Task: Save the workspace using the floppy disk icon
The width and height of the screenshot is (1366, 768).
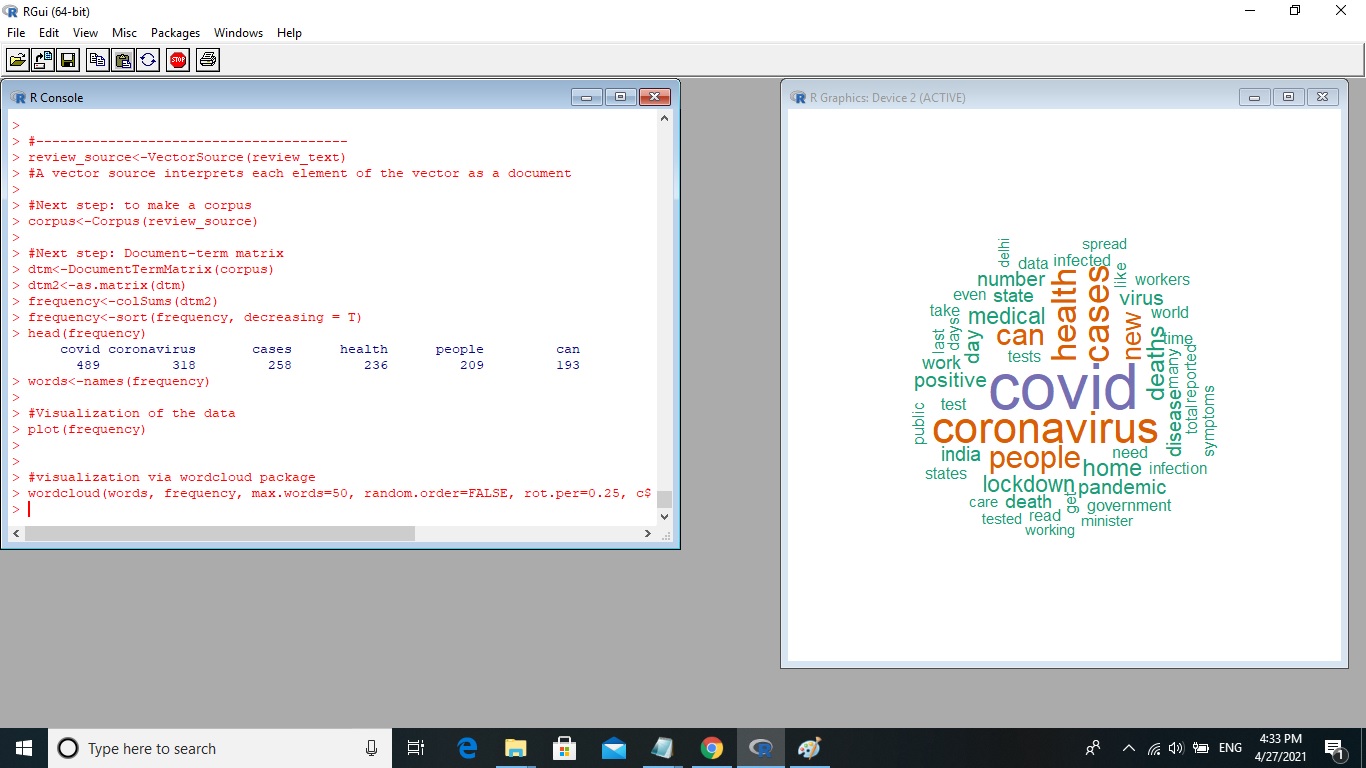Action: (67, 59)
